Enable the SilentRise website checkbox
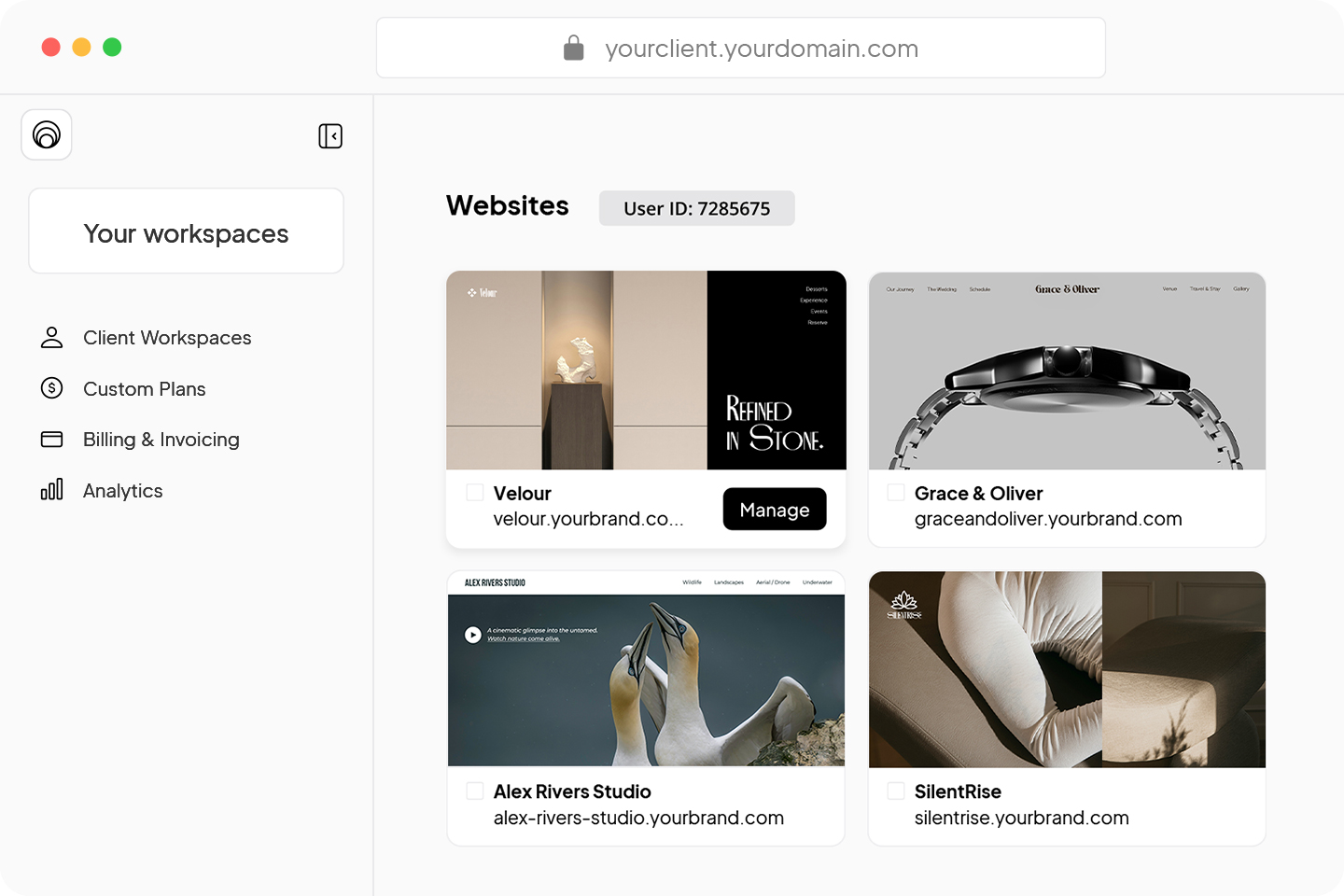 click(896, 791)
